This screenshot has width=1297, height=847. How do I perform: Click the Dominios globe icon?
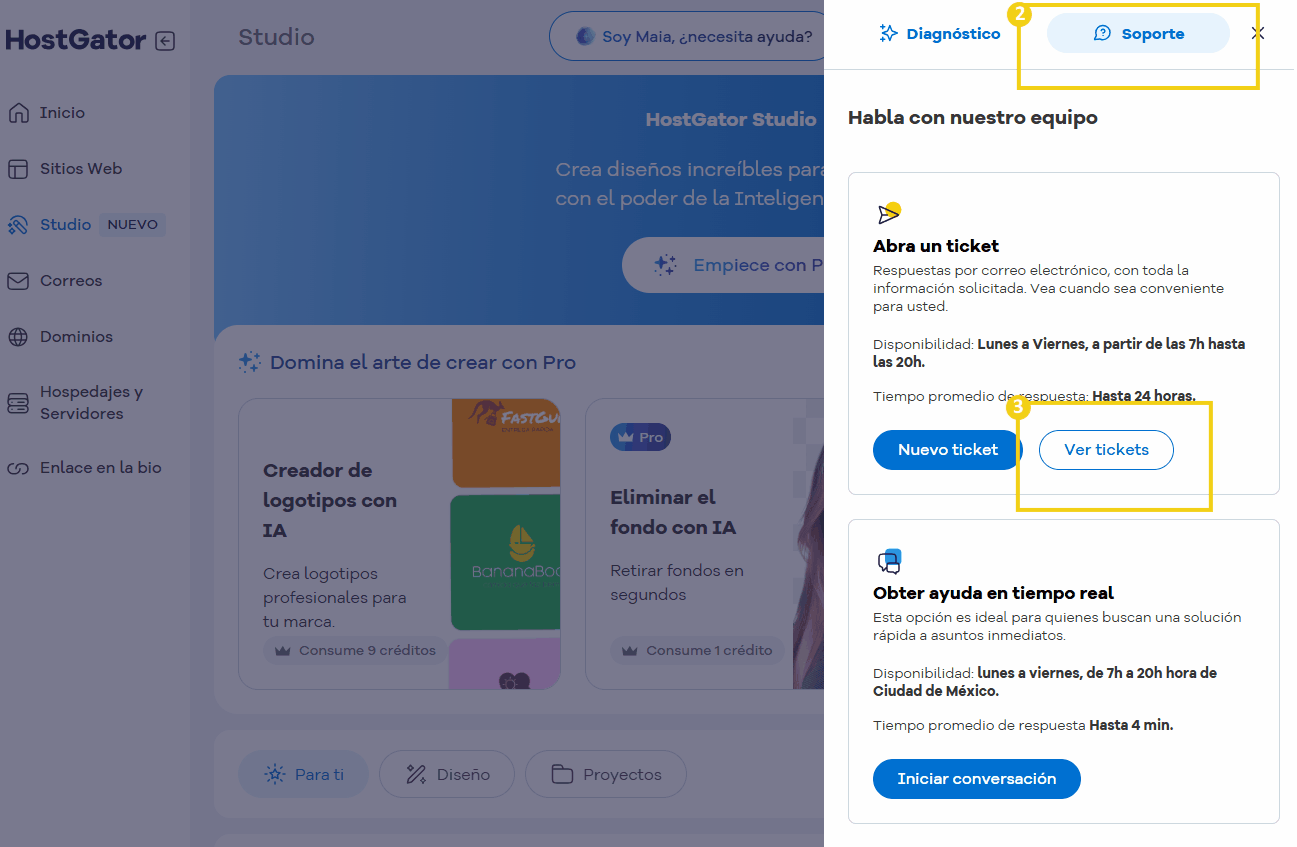click(x=18, y=337)
